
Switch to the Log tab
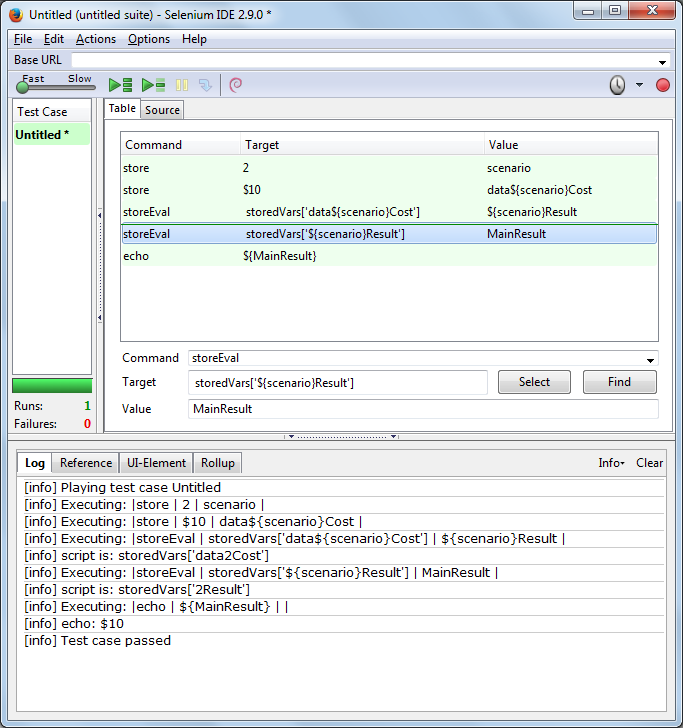point(34,463)
